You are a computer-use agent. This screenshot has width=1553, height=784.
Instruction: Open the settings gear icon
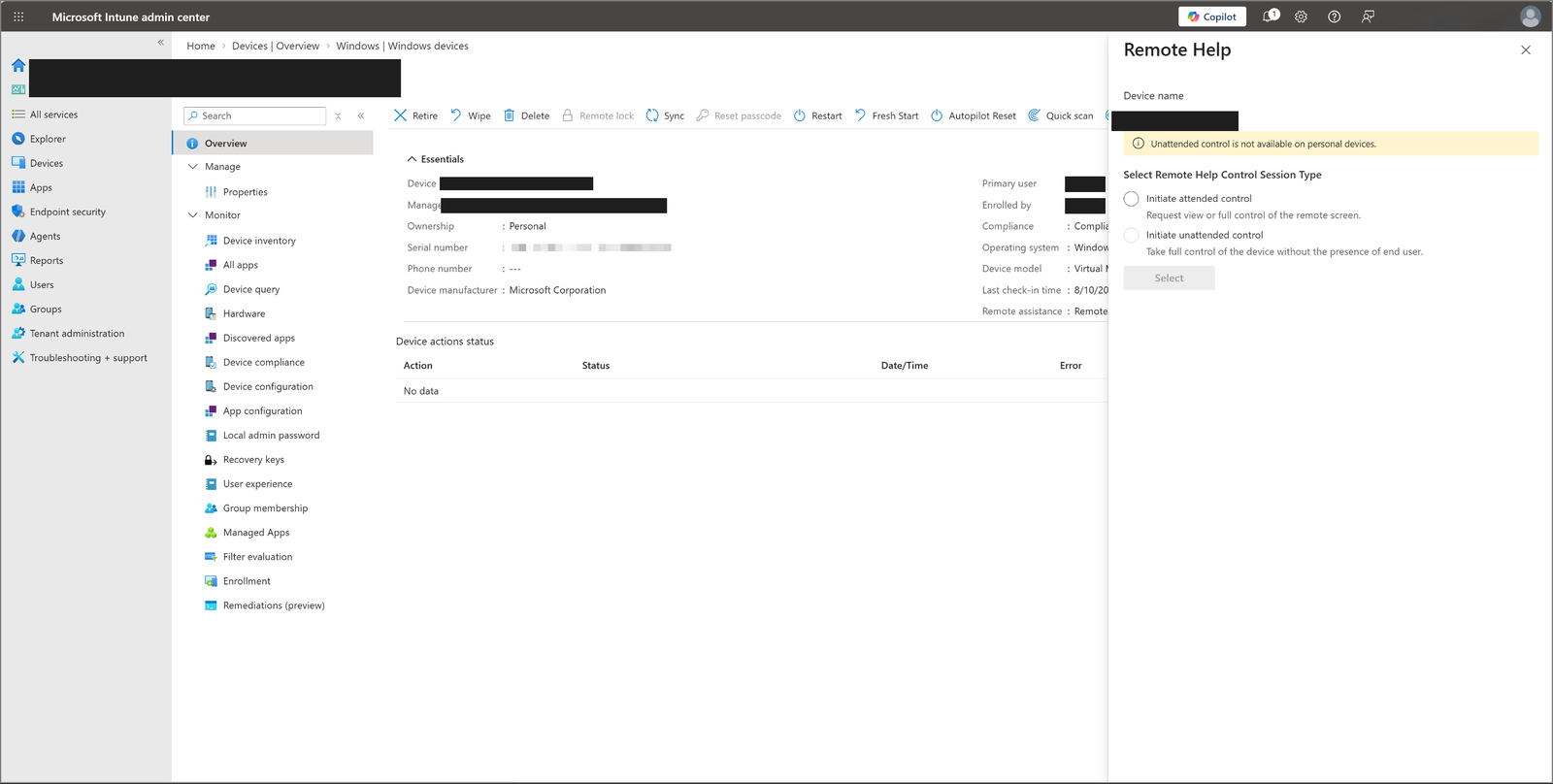pyautogui.click(x=1301, y=16)
